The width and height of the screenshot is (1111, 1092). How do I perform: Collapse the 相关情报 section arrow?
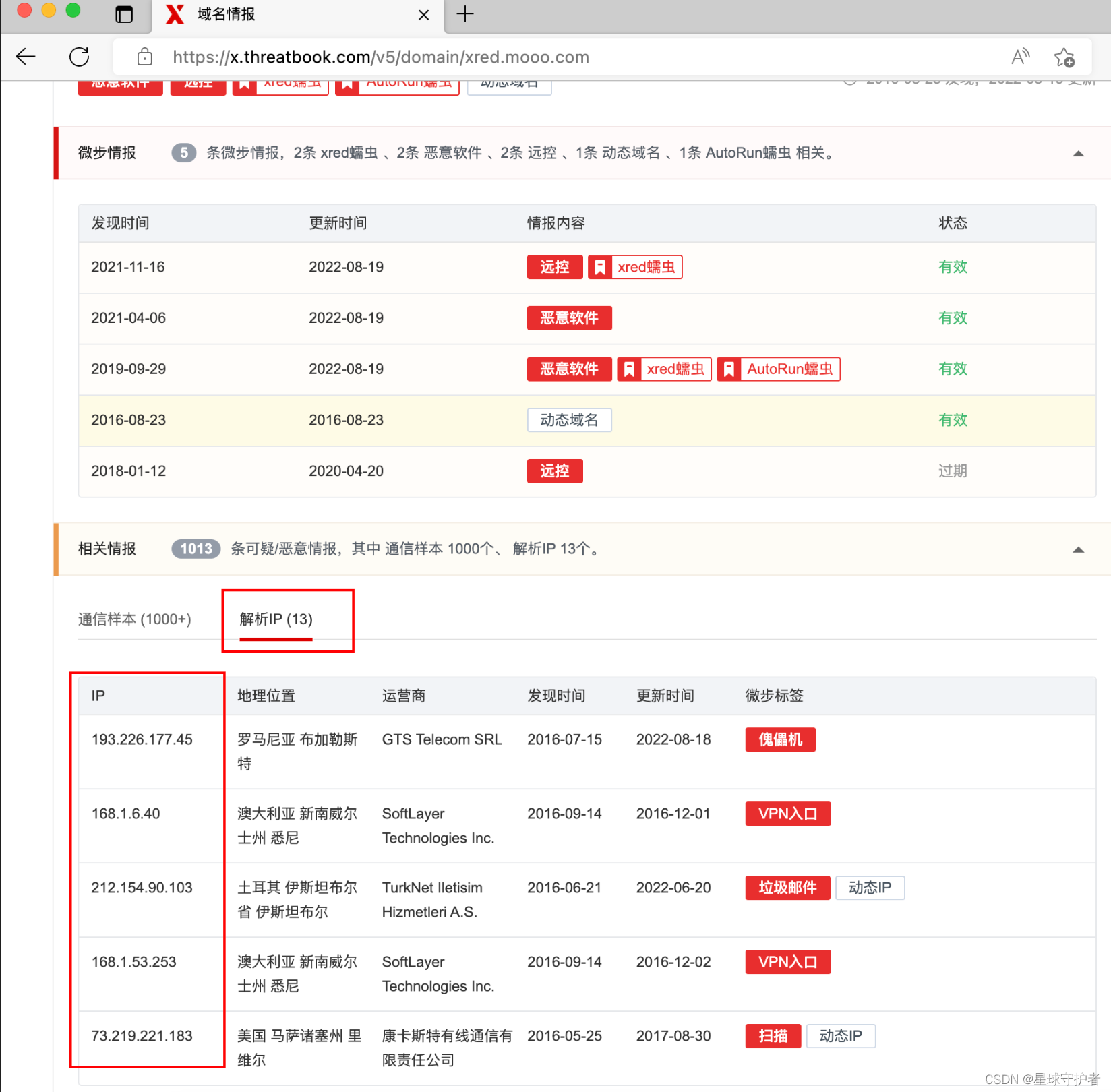coord(1079,550)
